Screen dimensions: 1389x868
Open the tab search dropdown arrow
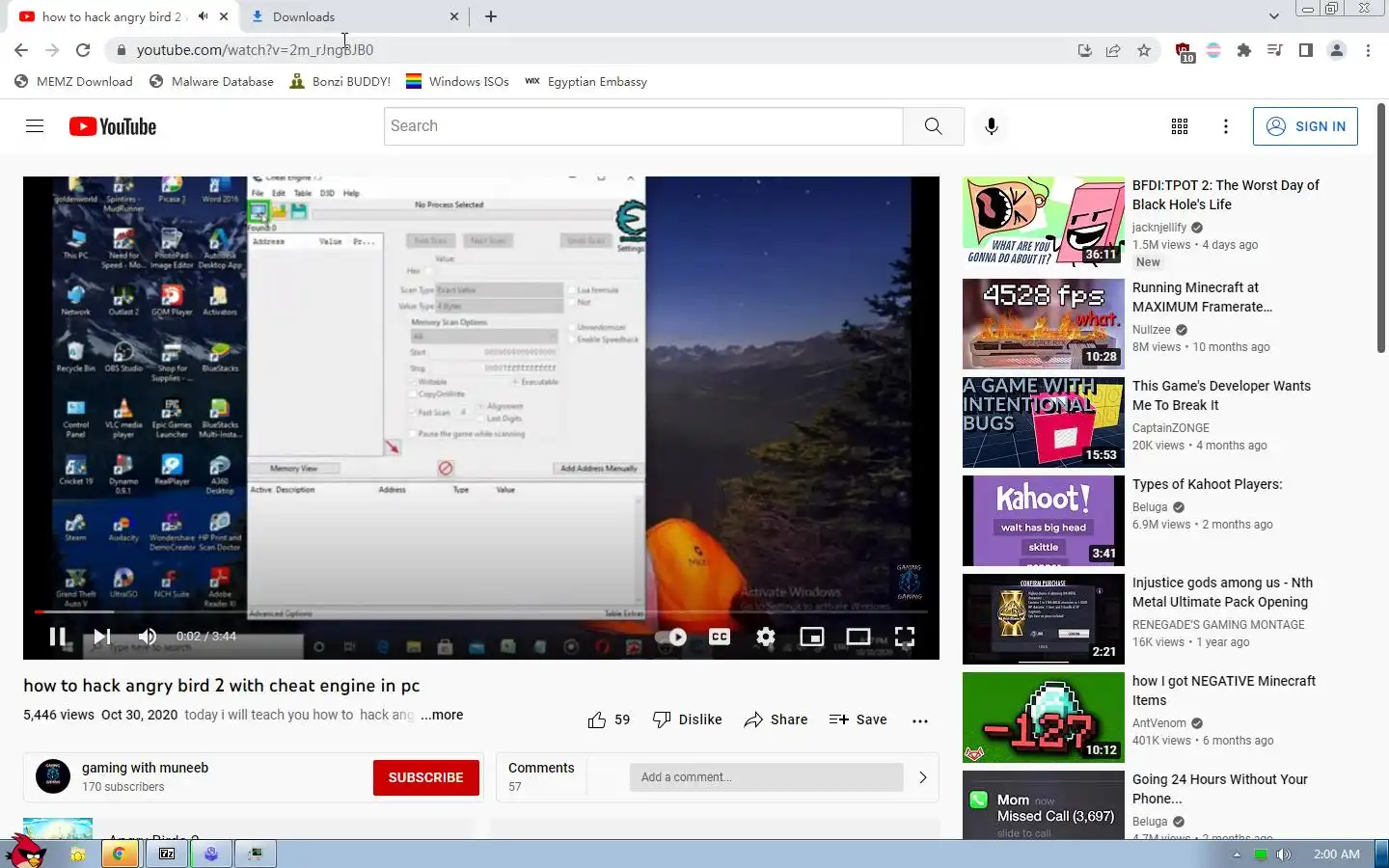point(1273,16)
